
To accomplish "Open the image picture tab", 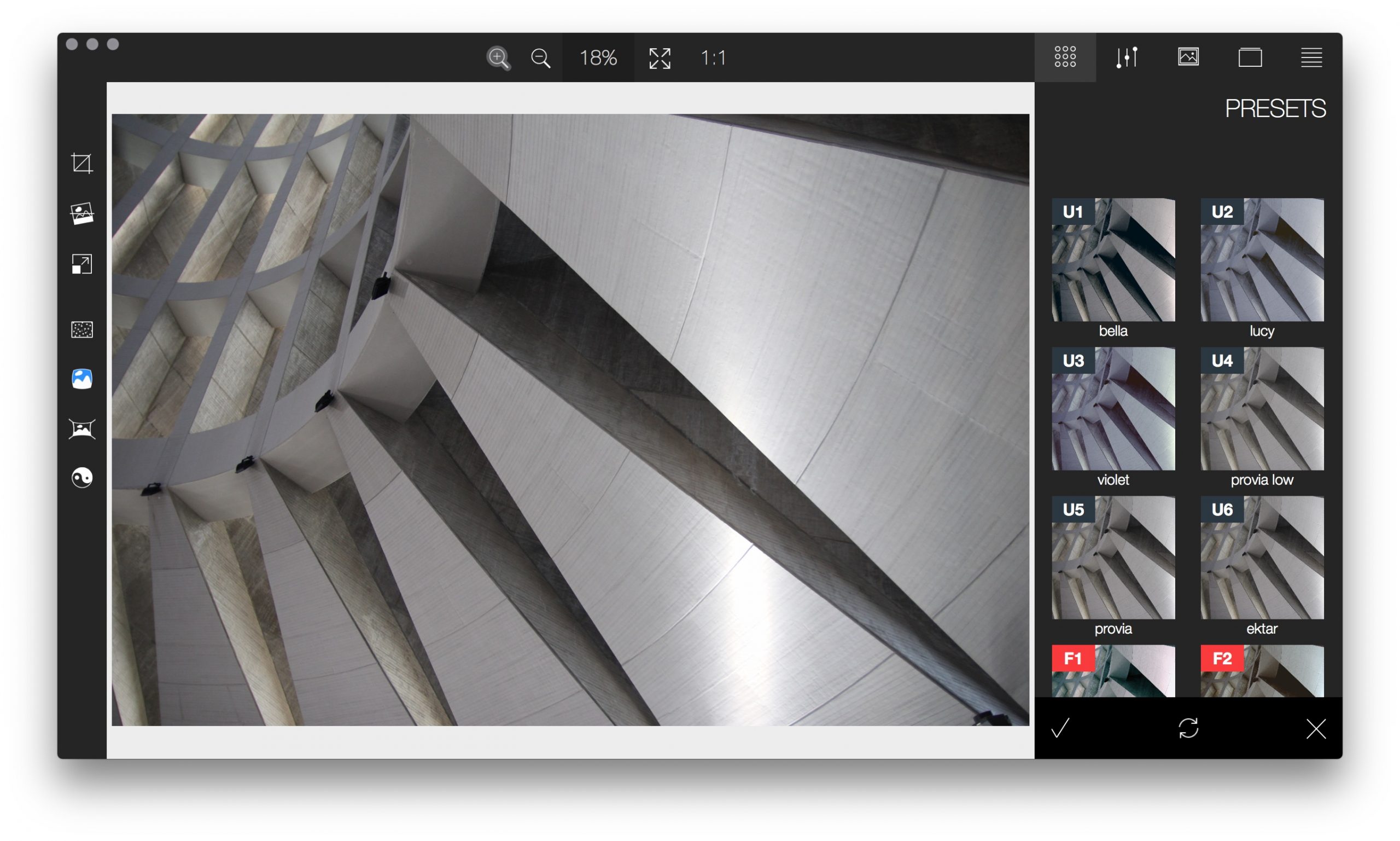I will (1188, 57).
